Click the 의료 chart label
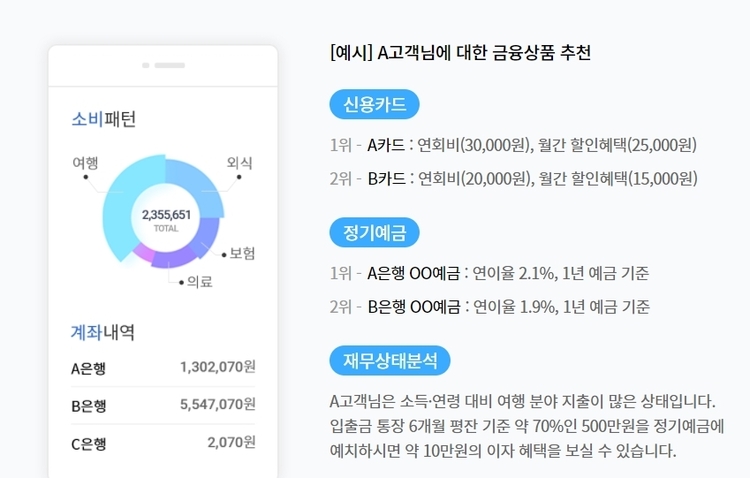The image size is (750, 478). (199, 282)
